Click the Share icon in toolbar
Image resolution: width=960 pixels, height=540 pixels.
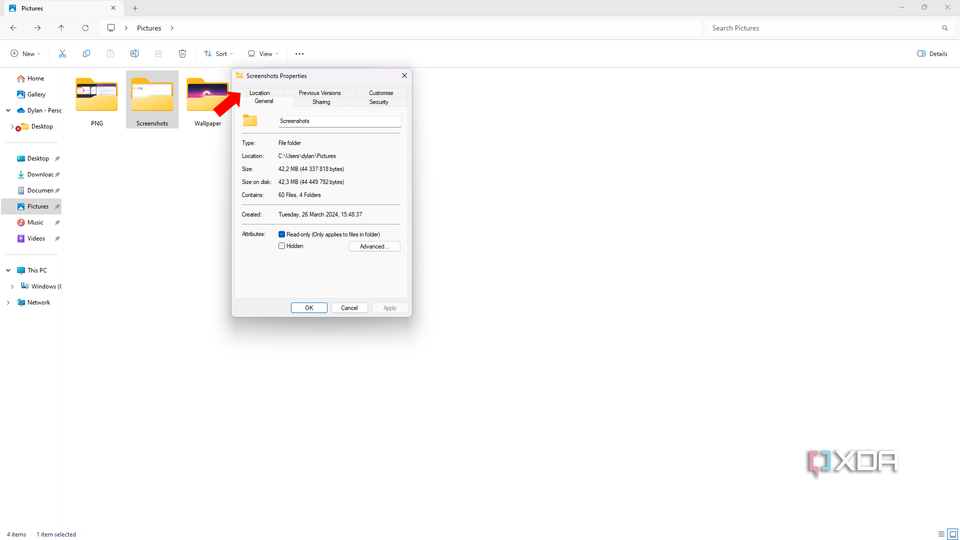pyautogui.click(x=158, y=54)
